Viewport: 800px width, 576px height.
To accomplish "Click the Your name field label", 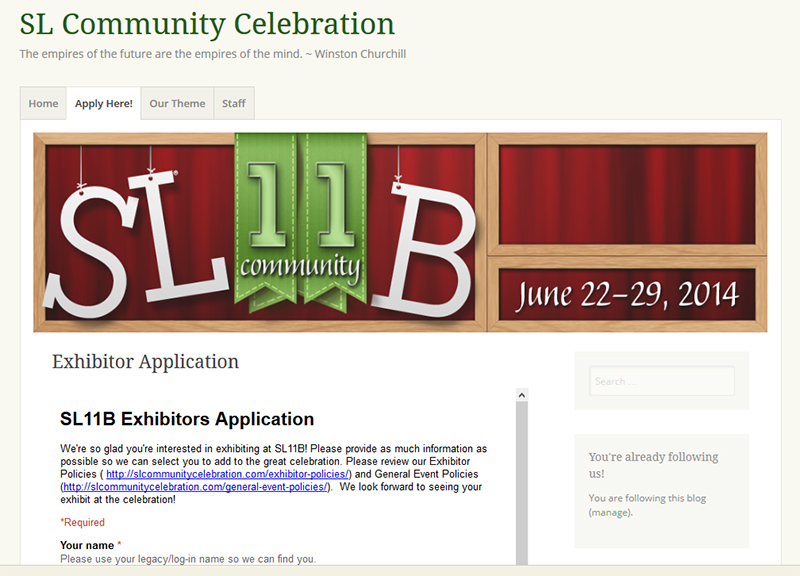I will point(87,545).
